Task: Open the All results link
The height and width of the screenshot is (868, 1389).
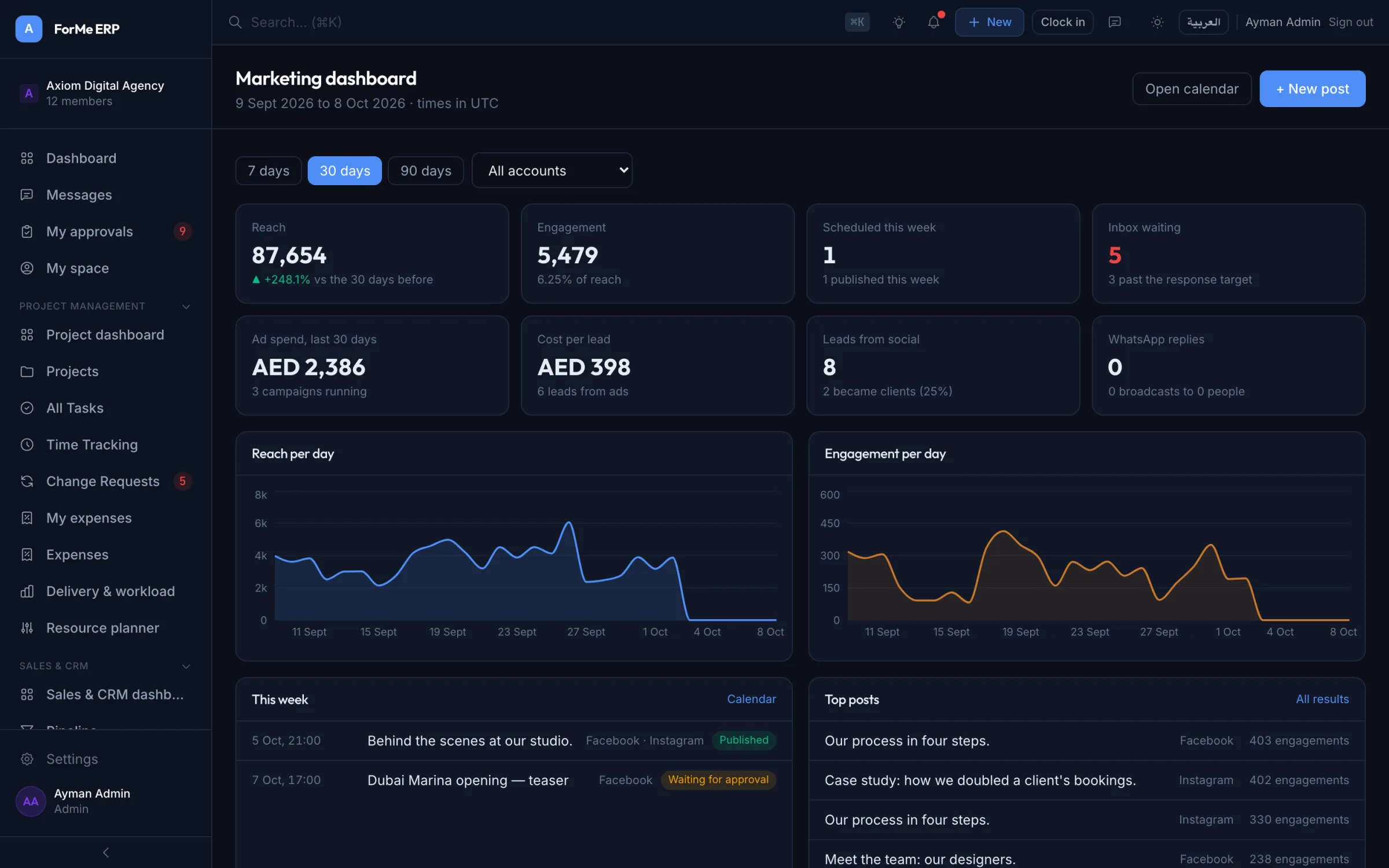Action: tap(1322, 699)
